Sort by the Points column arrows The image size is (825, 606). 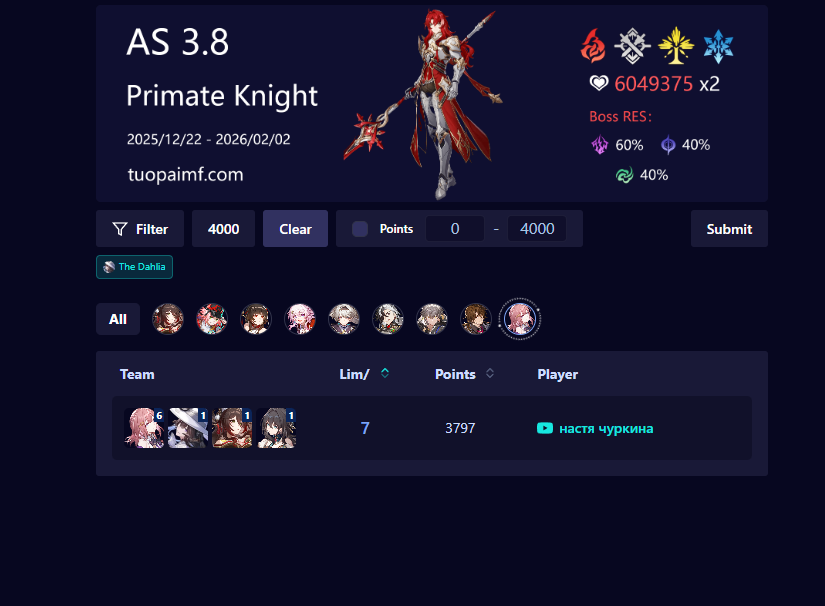pyautogui.click(x=490, y=373)
